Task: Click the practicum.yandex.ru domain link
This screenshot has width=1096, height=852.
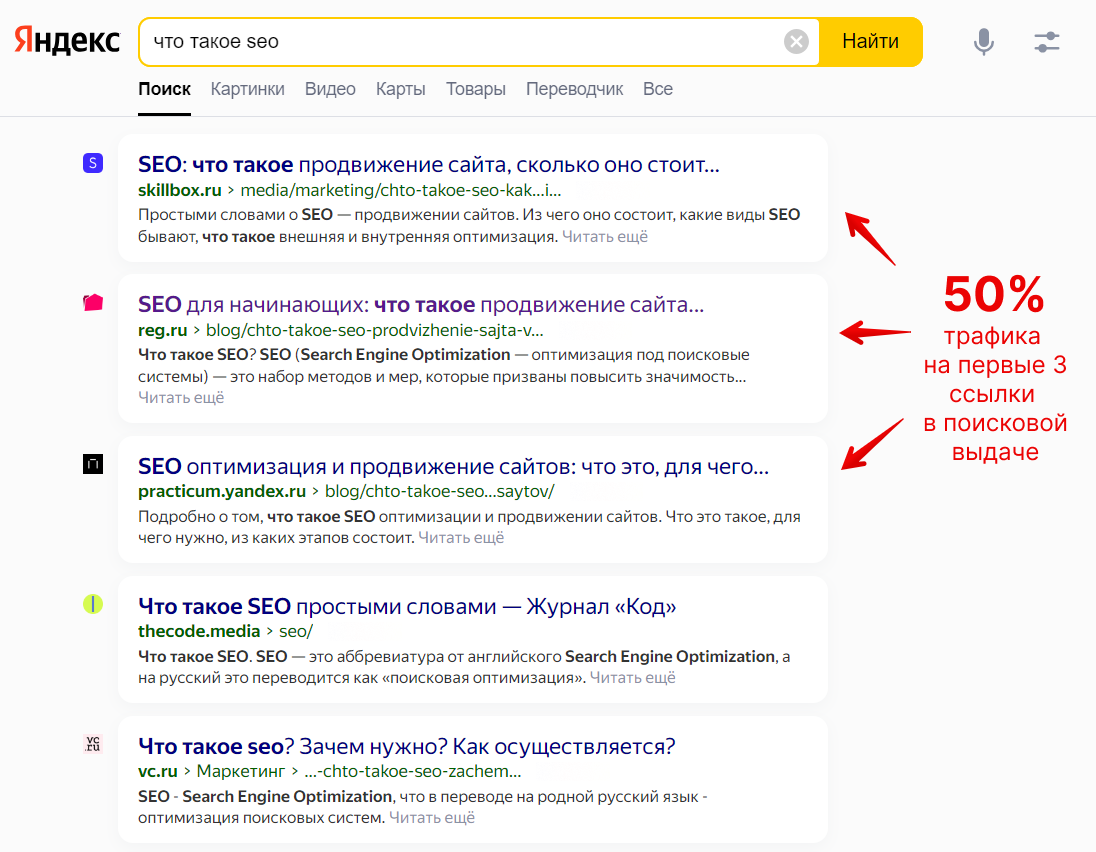Action: point(222,491)
